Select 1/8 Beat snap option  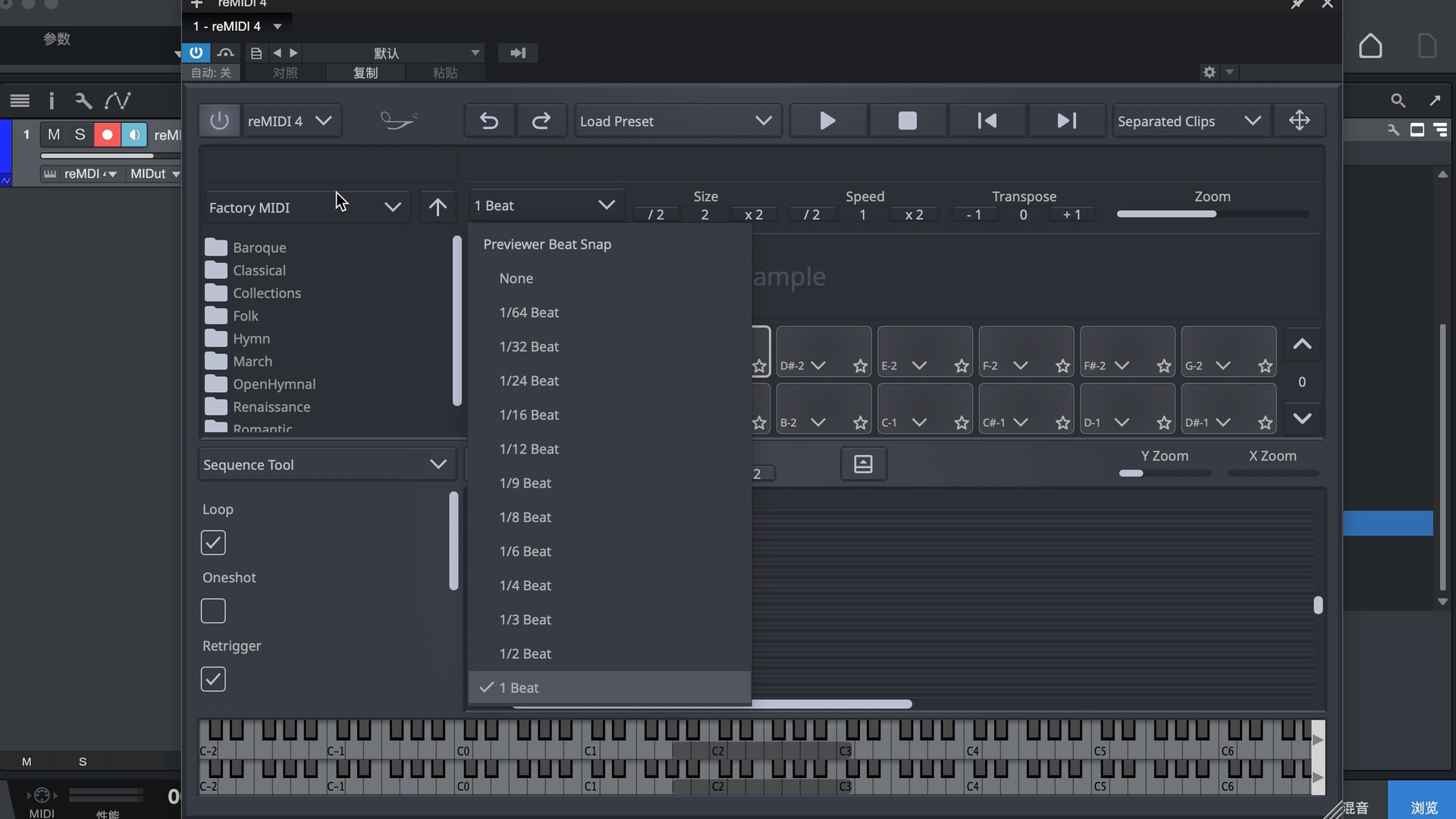tap(610, 517)
